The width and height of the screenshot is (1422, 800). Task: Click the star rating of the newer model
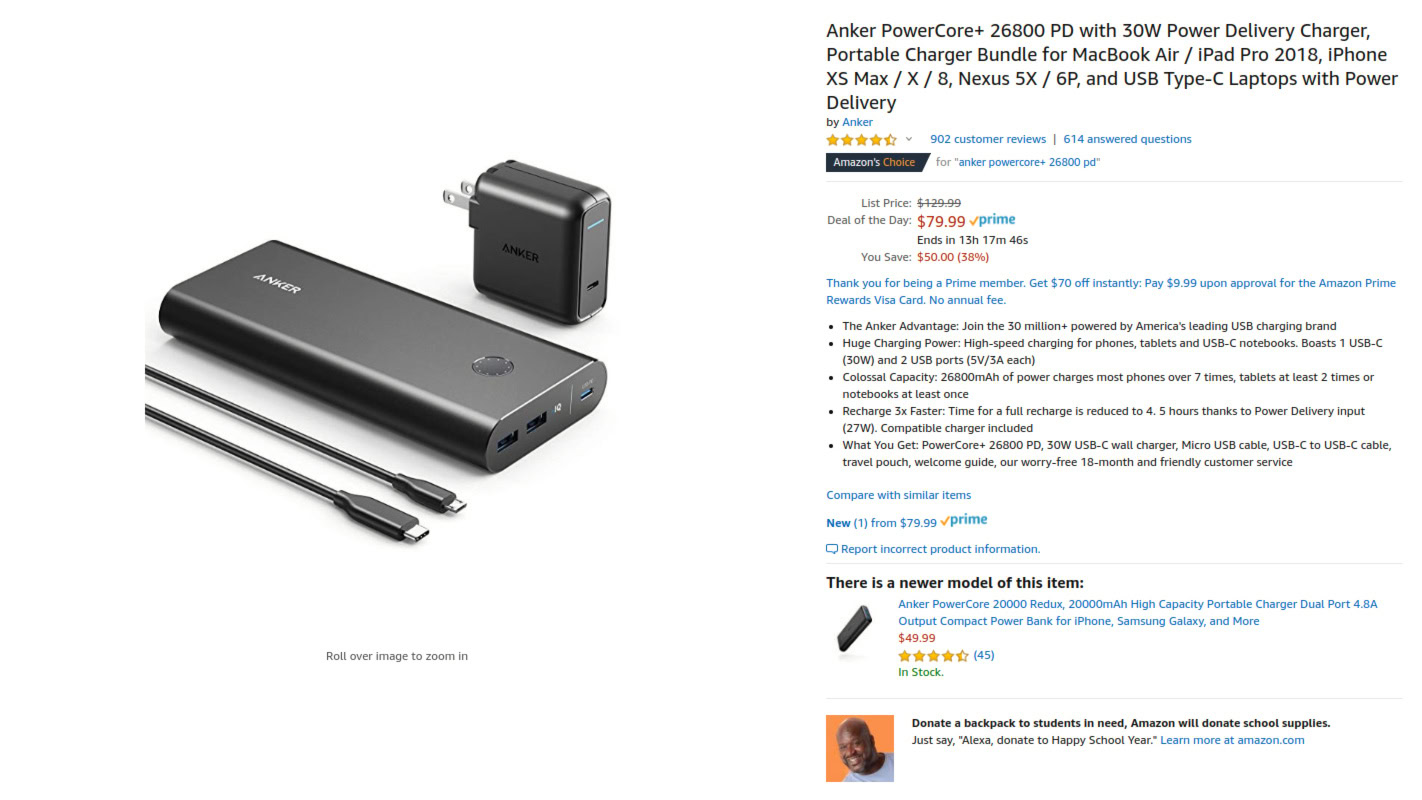pyautogui.click(x=933, y=656)
